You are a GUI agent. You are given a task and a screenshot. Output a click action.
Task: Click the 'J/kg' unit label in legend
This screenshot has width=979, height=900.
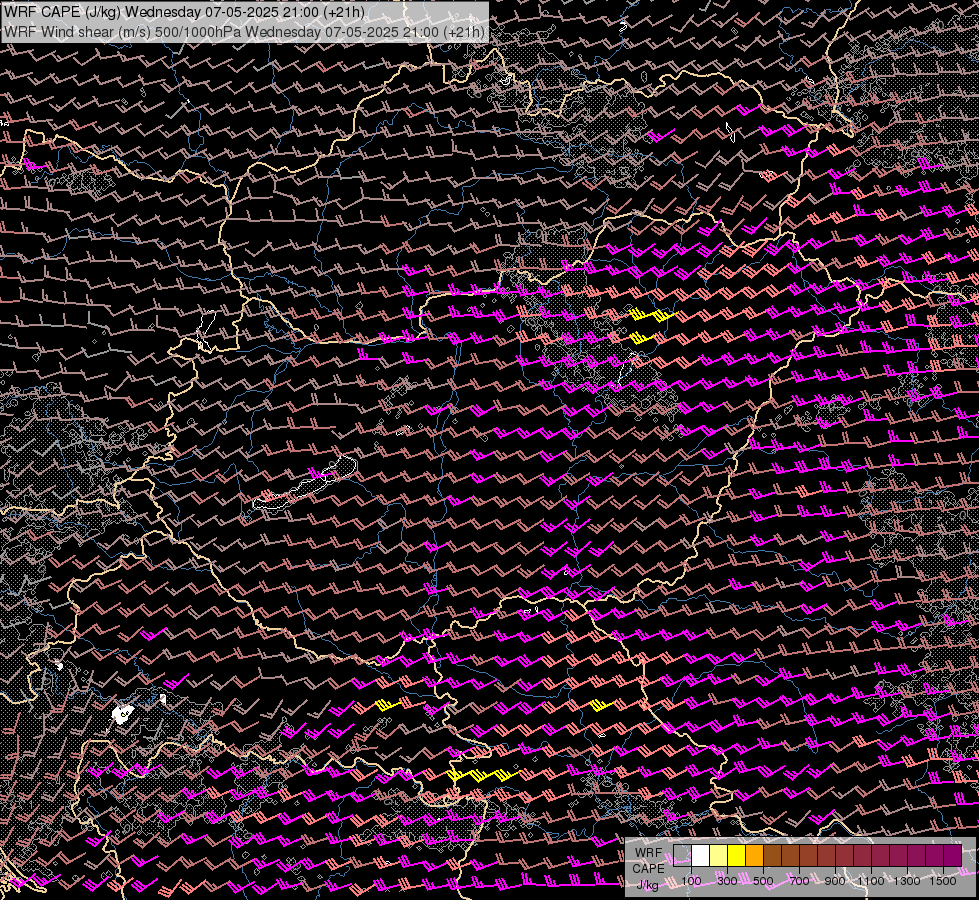(647, 884)
